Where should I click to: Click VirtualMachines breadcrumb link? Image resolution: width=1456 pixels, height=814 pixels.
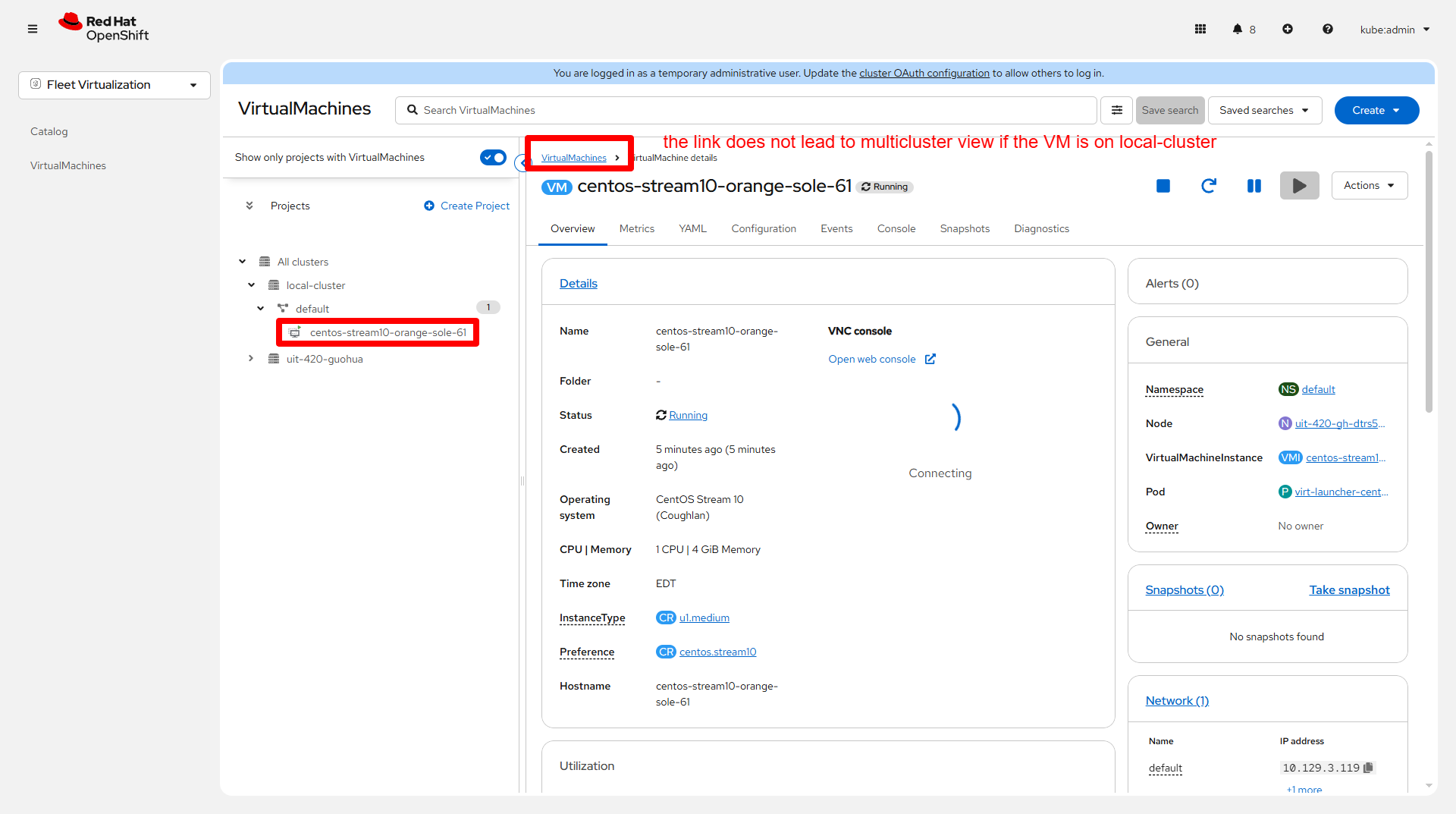coord(574,158)
